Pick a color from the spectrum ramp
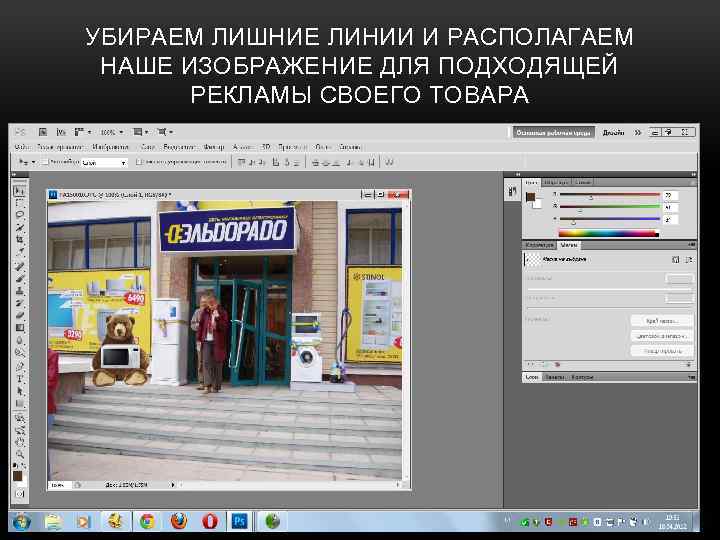This screenshot has width=720, height=540. tap(609, 233)
